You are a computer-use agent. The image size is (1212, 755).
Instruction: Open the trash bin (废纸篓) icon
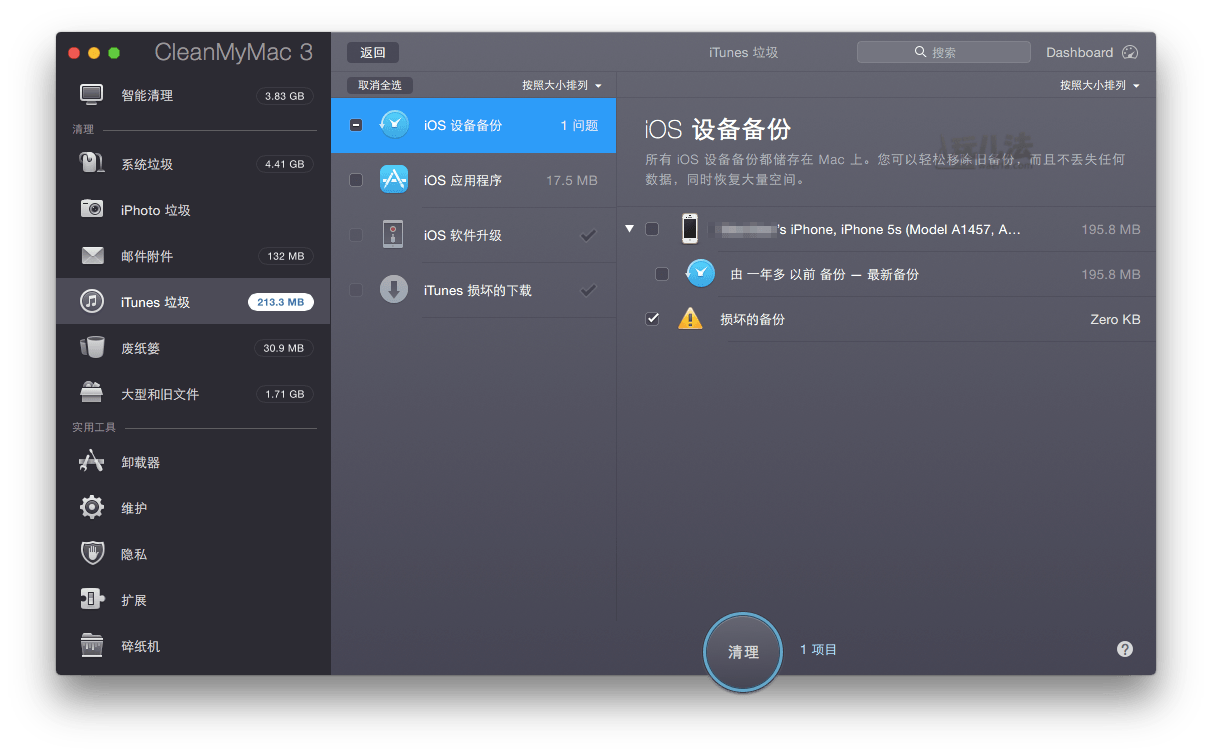tap(92, 347)
